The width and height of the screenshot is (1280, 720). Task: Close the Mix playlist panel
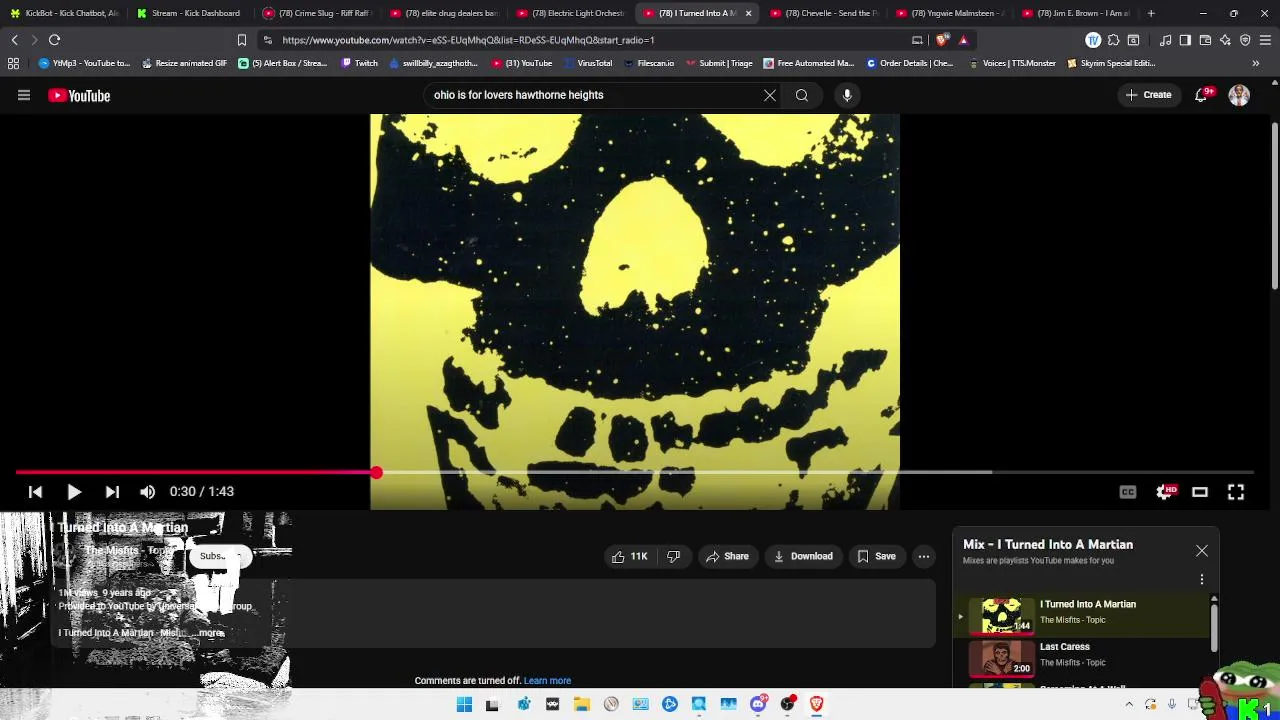1202,551
